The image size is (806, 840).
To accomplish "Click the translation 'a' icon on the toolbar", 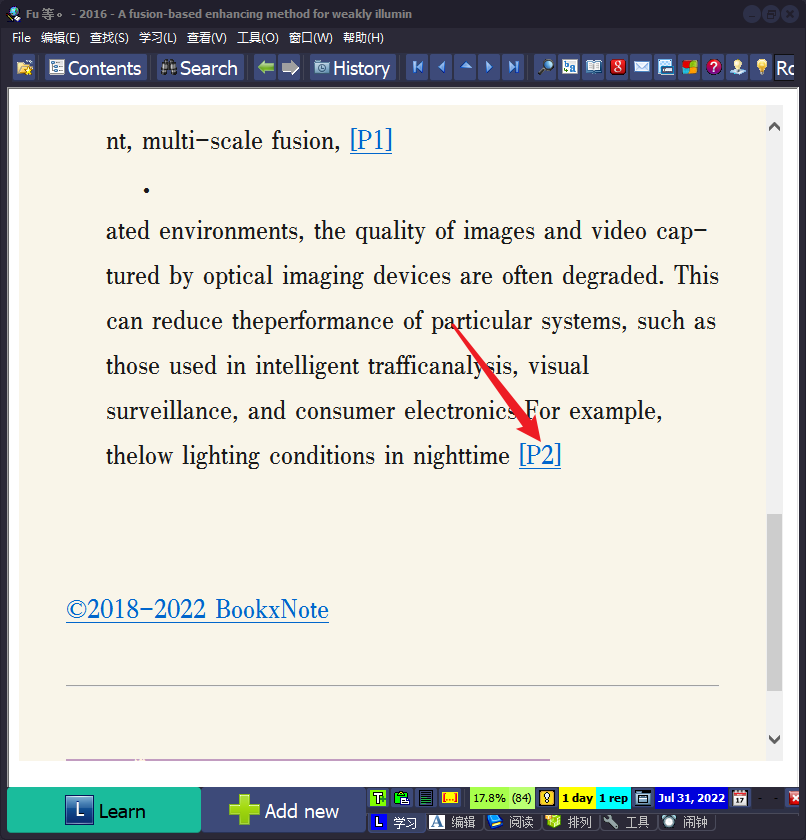I will [569, 66].
